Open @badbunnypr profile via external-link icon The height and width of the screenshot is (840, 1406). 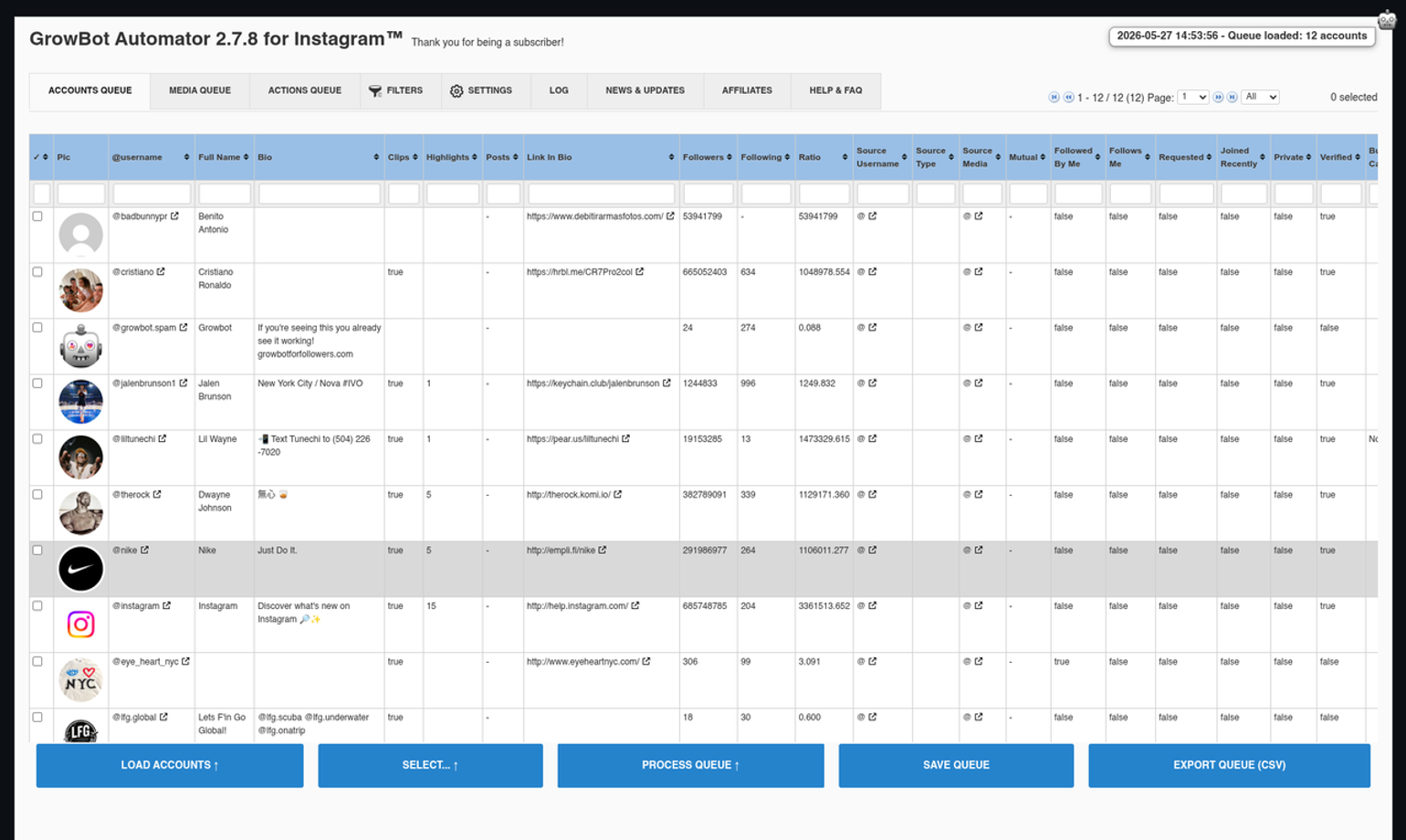point(174,216)
